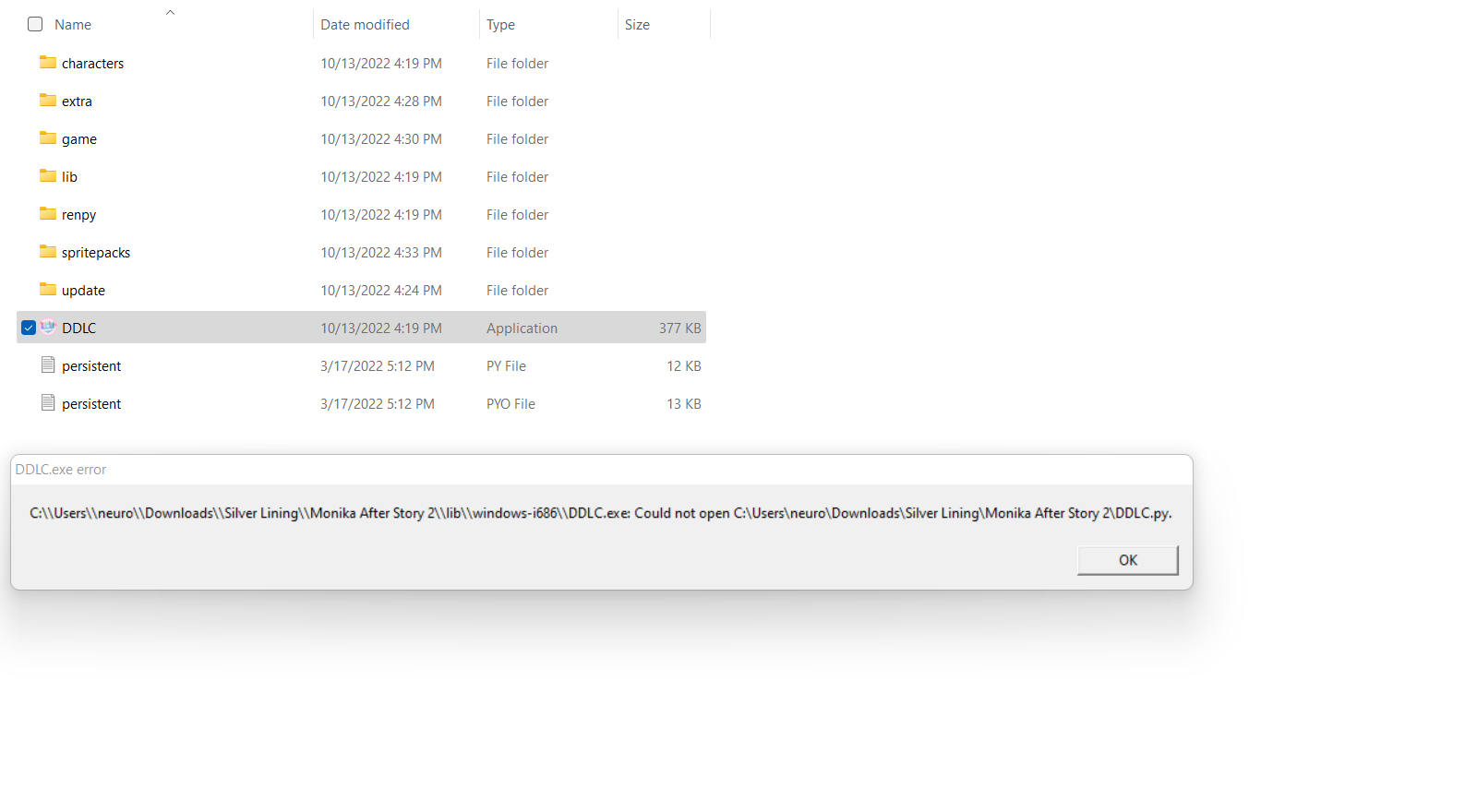The image size is (1477, 812).
Task: Select the lib folder icon
Action: coord(48,175)
